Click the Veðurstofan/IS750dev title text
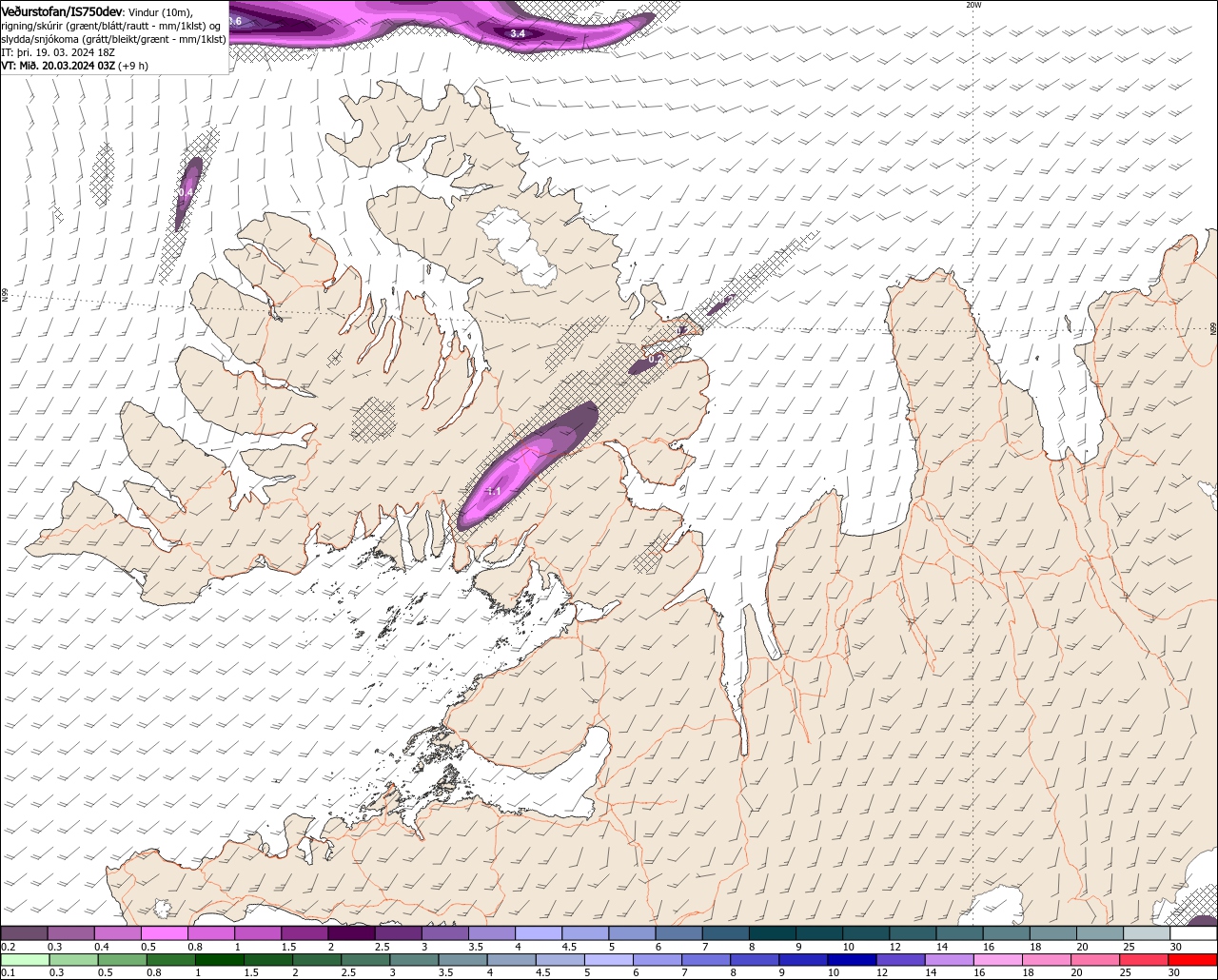 point(63,11)
